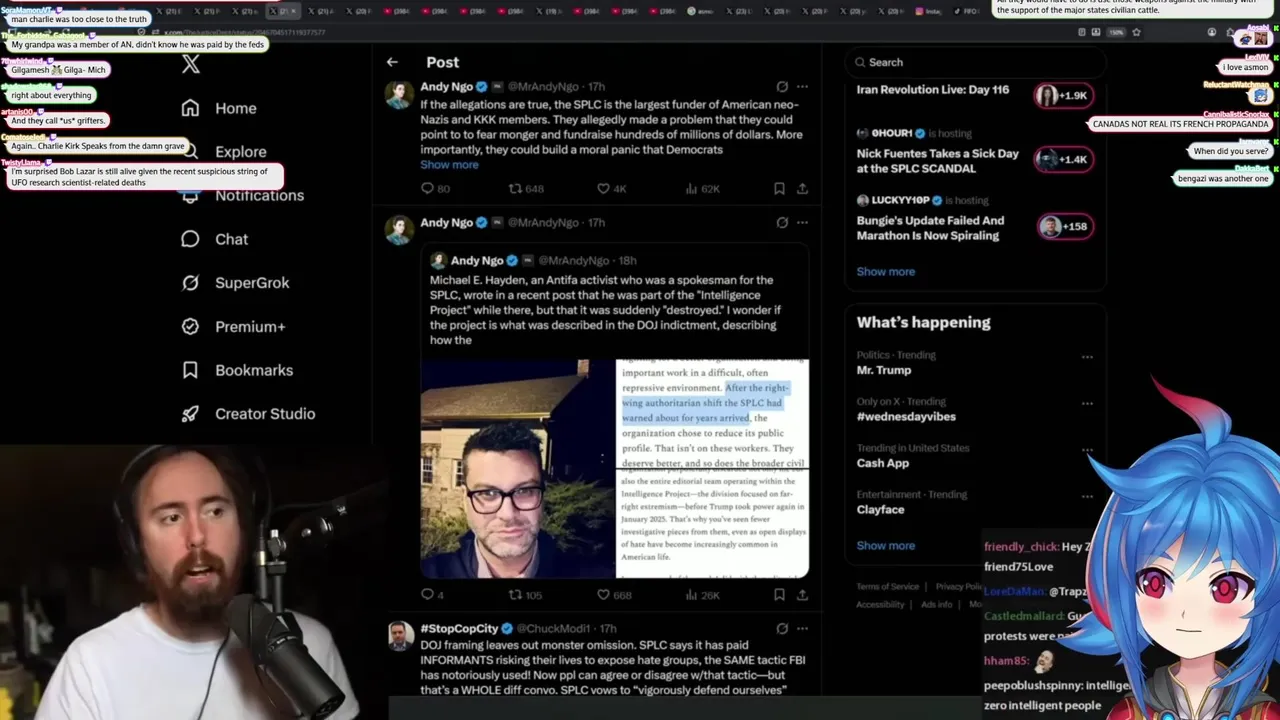Bookmark the post with 62K views
1280x720 pixels.
(779, 188)
